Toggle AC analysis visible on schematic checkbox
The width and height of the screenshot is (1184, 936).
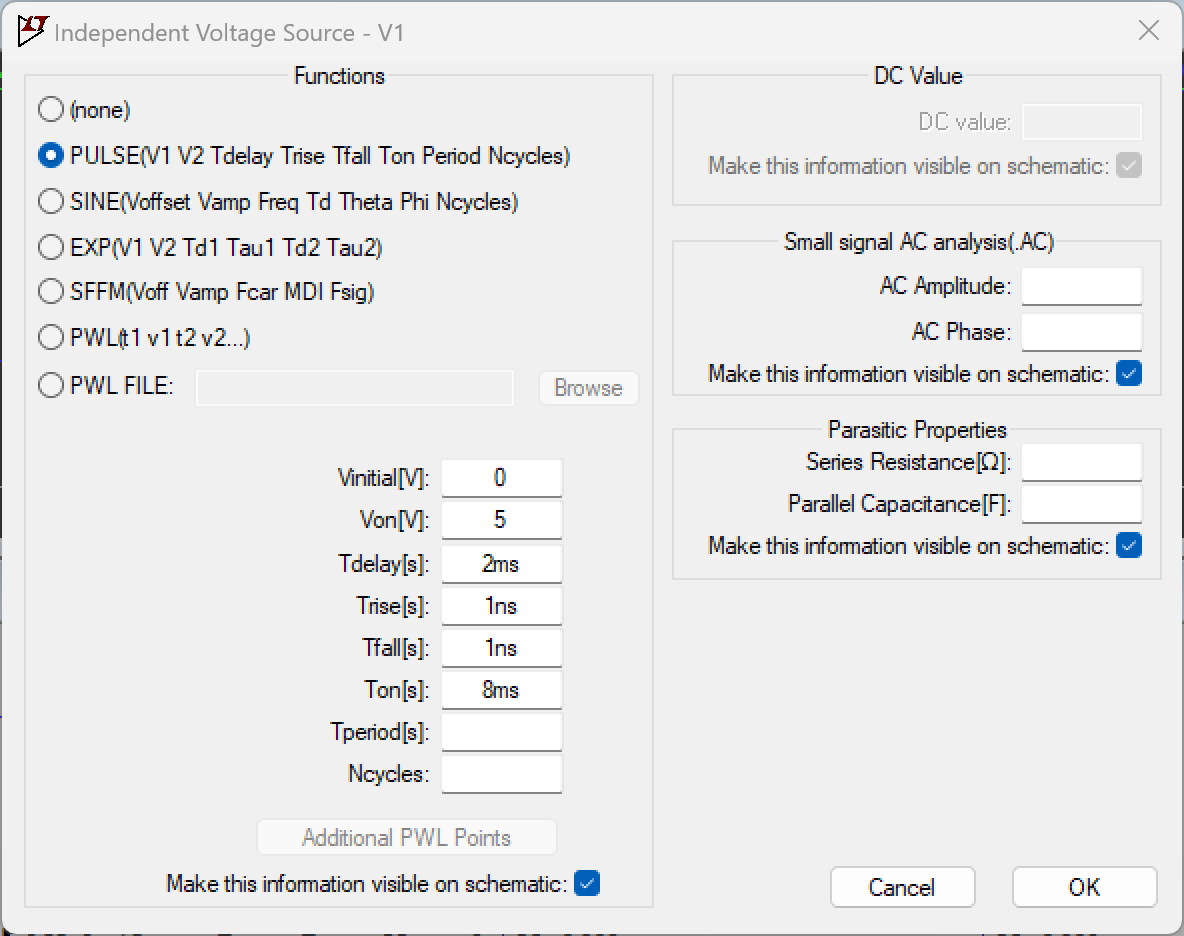click(x=1129, y=373)
